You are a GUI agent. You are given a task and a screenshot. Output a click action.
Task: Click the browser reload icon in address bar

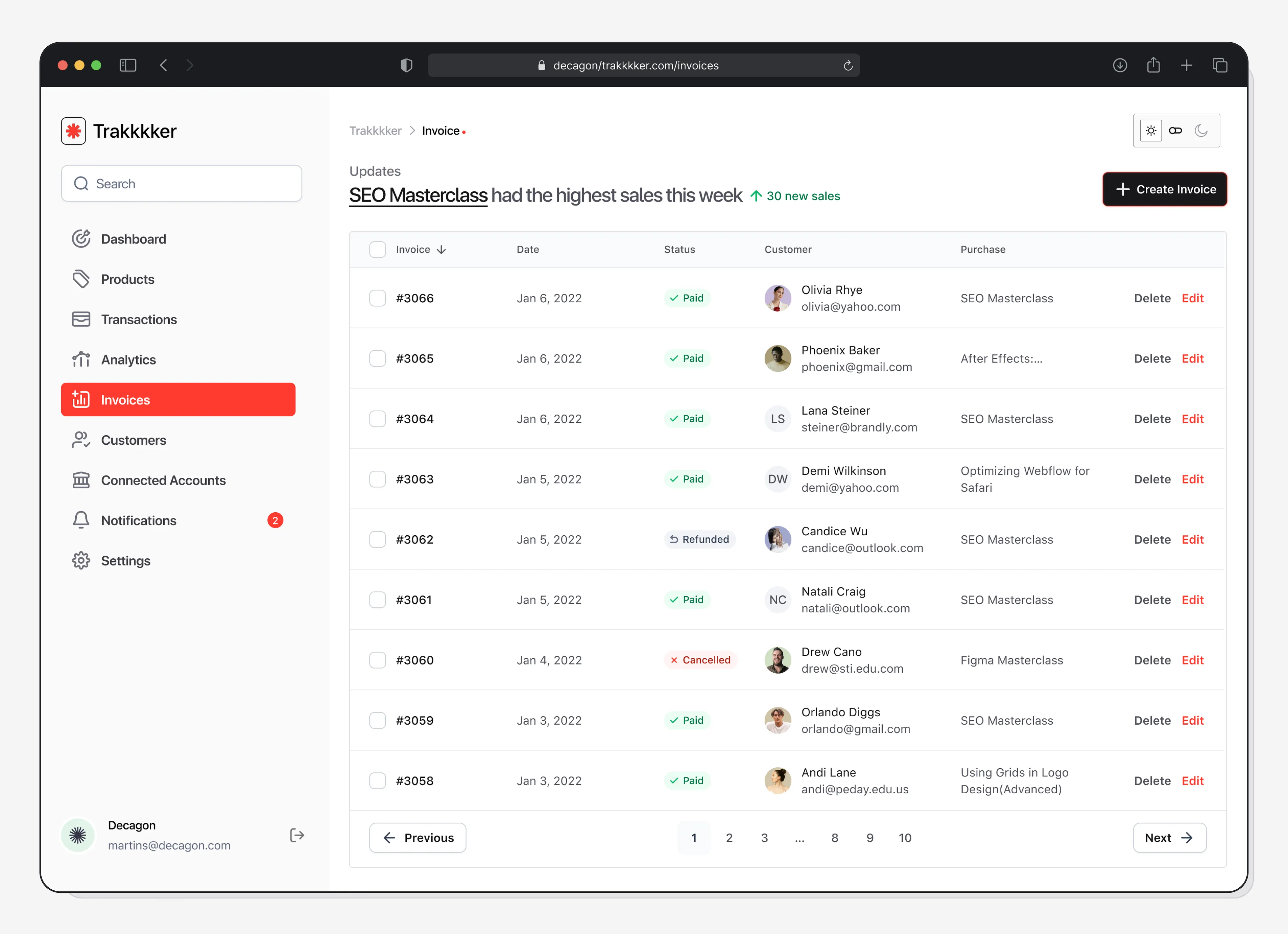click(x=848, y=65)
